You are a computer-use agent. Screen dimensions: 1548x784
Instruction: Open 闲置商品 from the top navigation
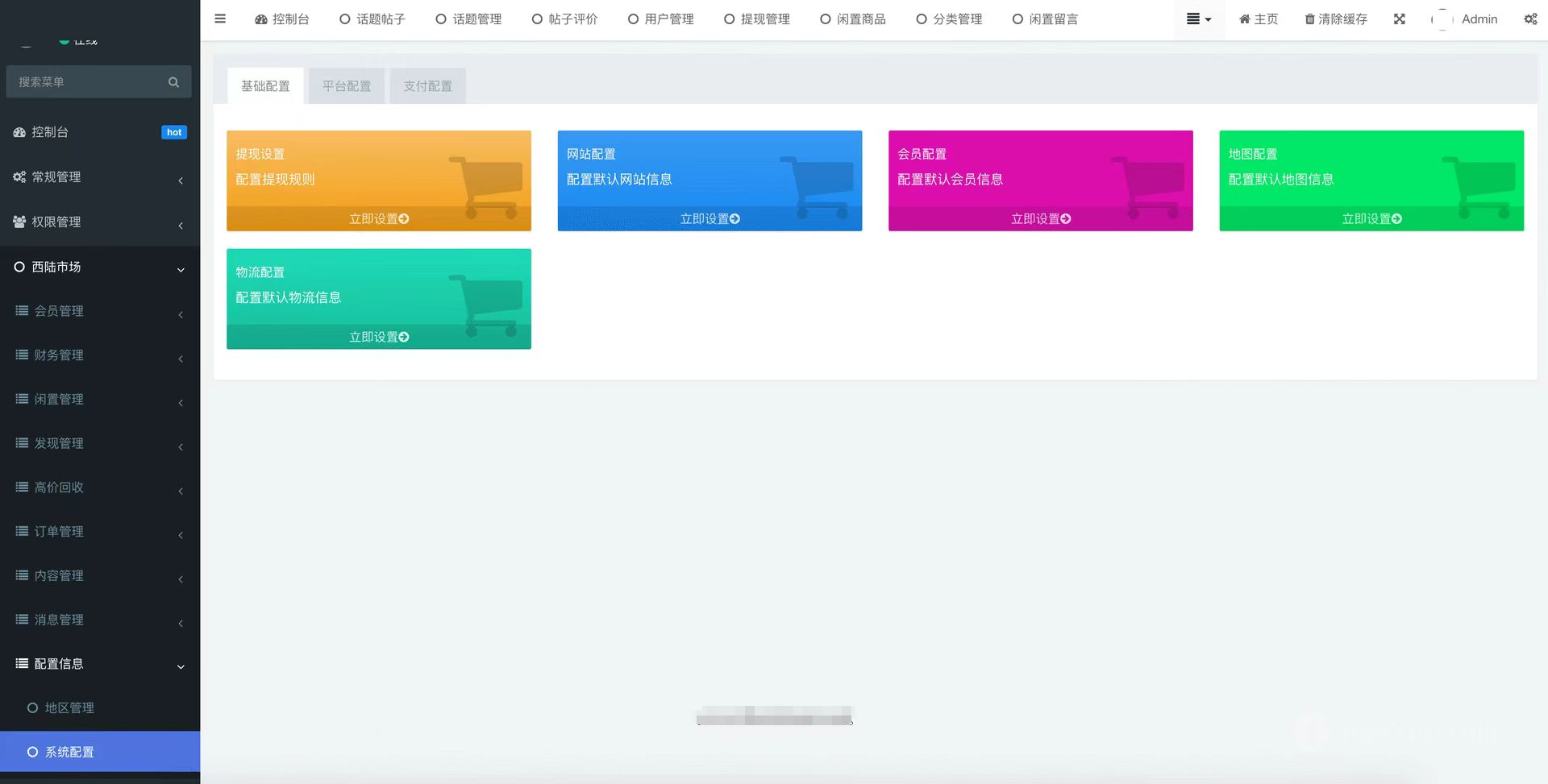click(852, 19)
